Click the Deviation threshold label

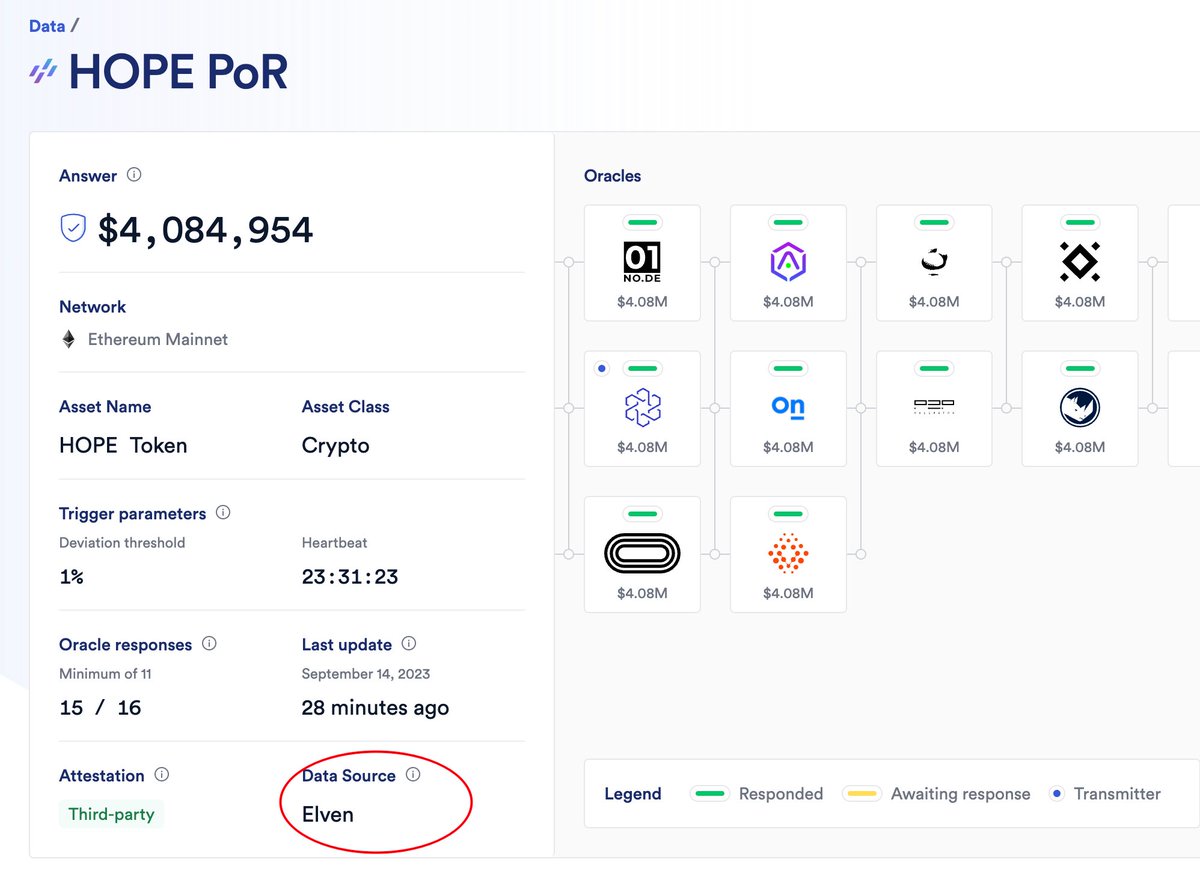point(122,543)
